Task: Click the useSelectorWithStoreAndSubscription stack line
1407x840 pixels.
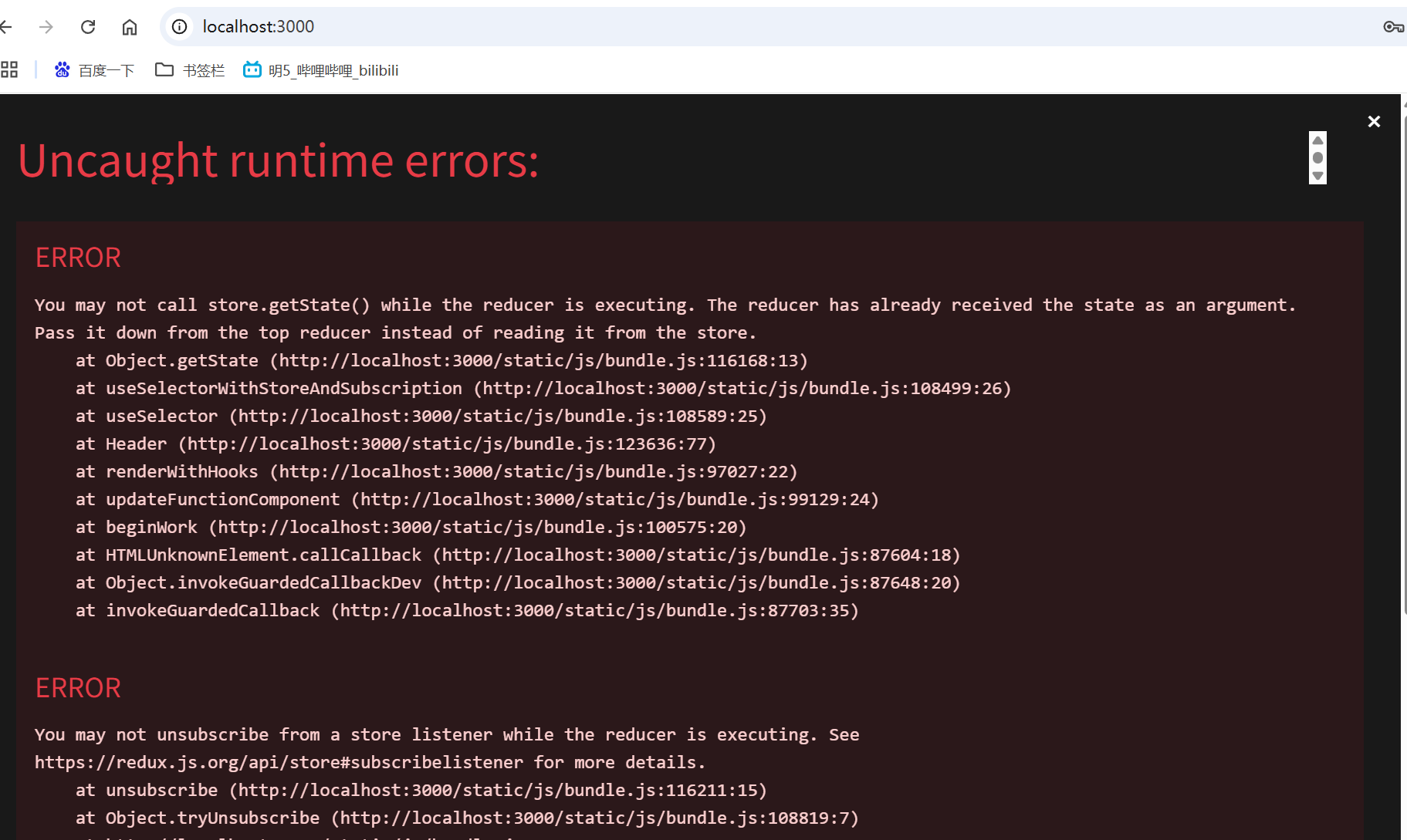Action: pos(543,389)
